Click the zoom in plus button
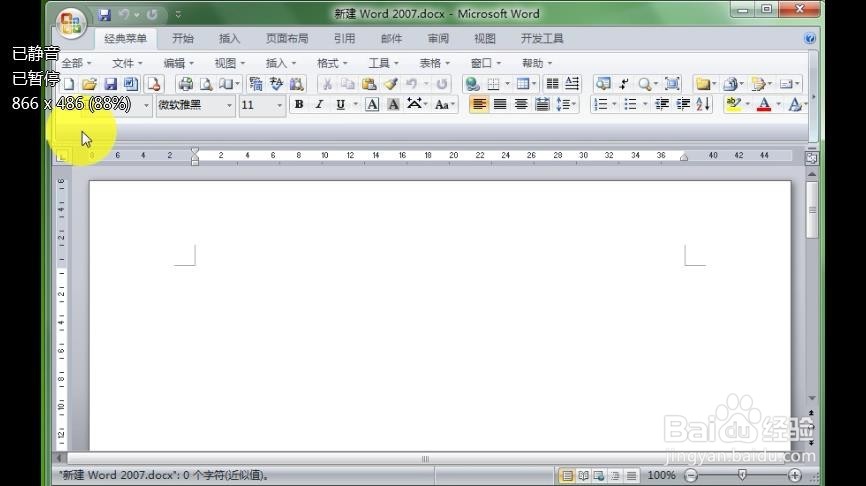The width and height of the screenshot is (866, 486). 794,475
